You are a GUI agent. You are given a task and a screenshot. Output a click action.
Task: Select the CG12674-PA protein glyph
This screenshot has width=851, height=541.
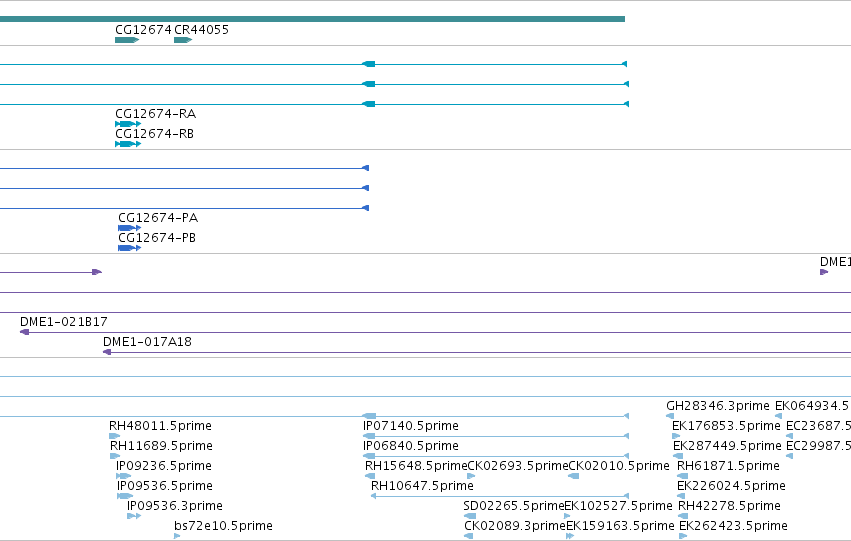[x=130, y=228]
